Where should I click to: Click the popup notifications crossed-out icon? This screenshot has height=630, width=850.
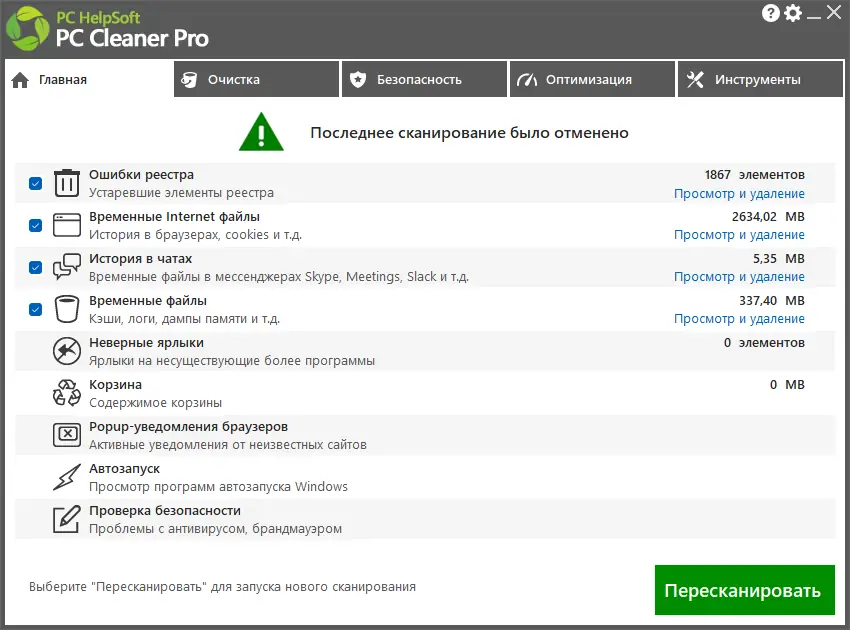pos(66,435)
